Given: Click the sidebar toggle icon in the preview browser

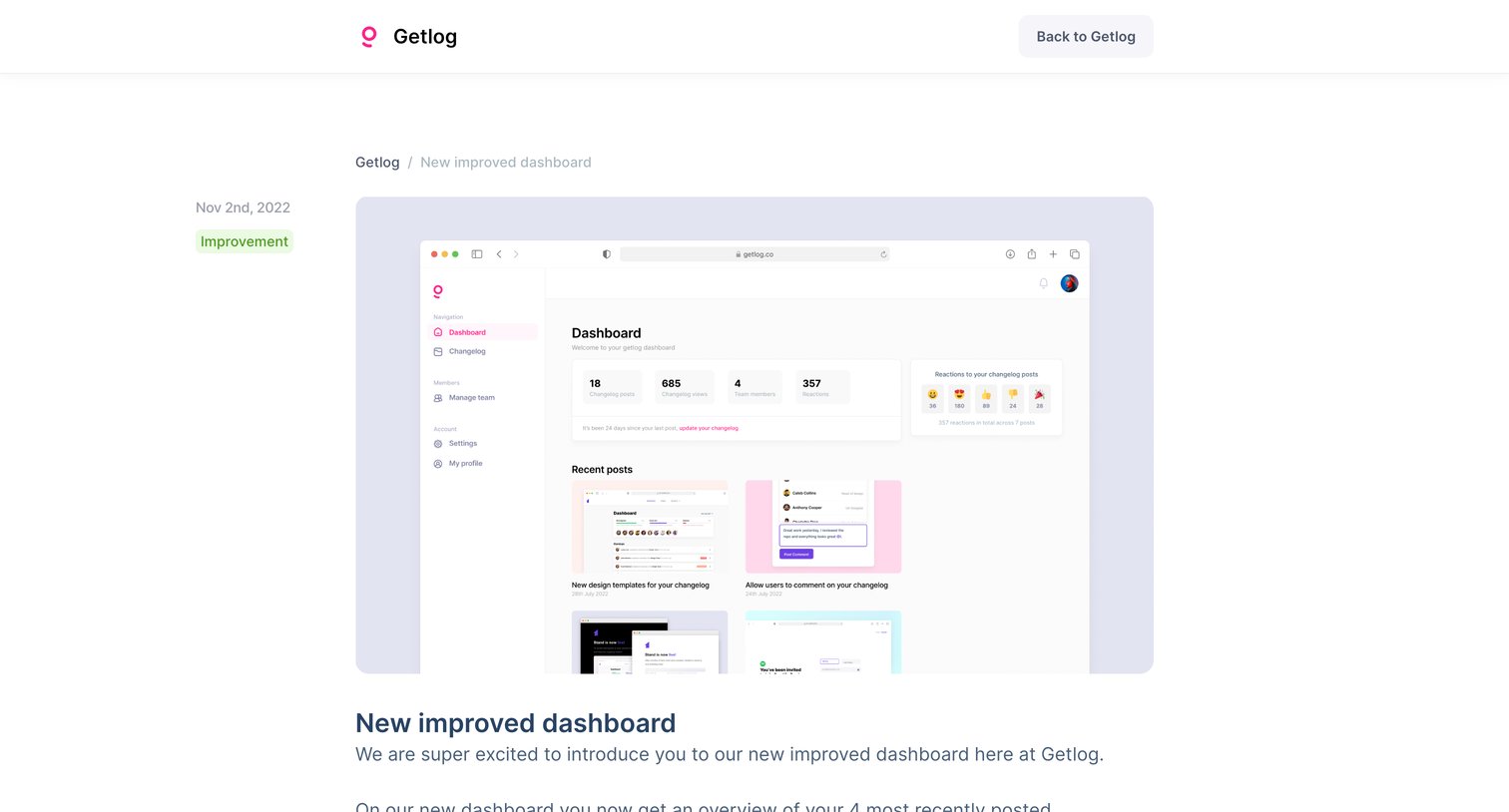Looking at the screenshot, I should [x=477, y=254].
